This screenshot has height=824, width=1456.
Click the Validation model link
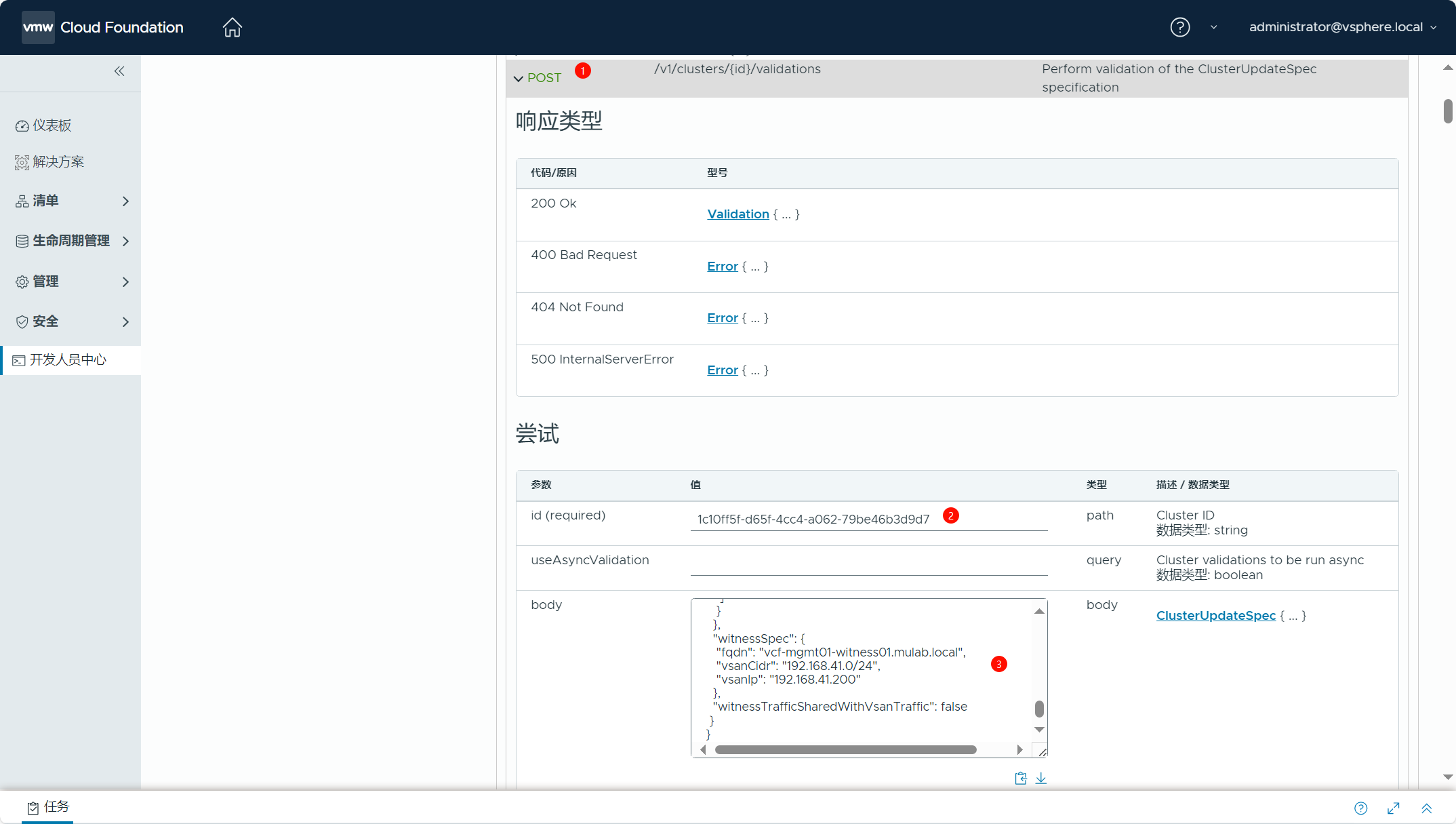point(737,214)
